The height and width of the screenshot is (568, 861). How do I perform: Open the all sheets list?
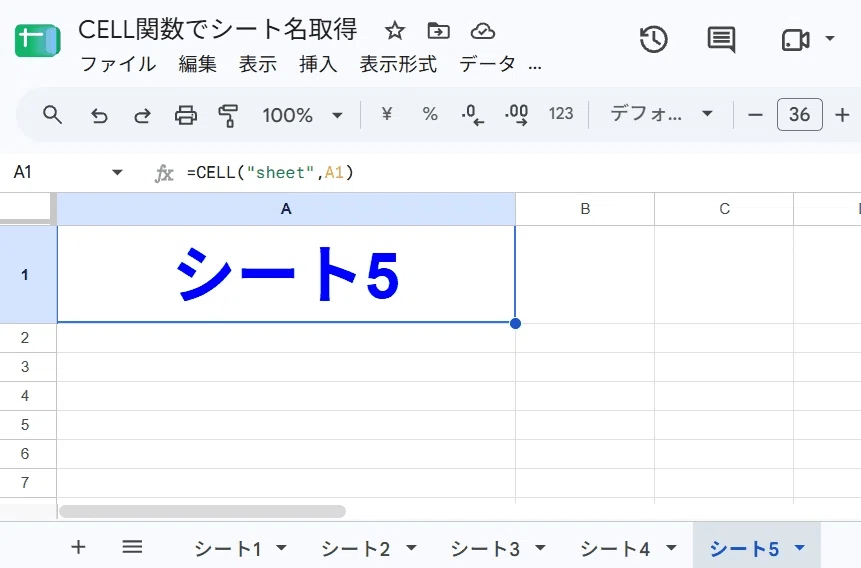coord(132,547)
